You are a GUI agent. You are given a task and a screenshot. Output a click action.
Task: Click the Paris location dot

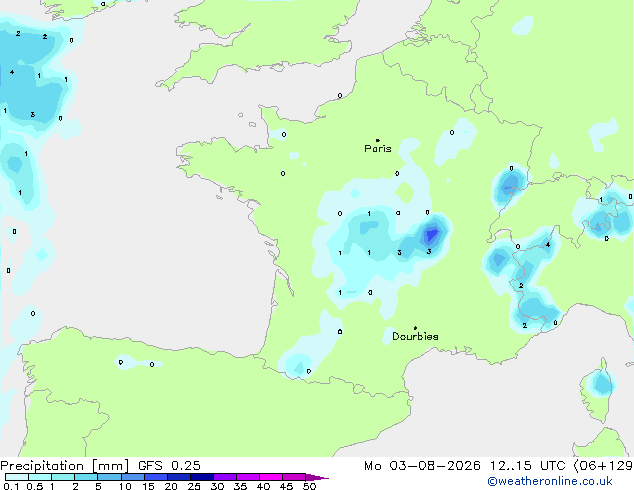pyautogui.click(x=378, y=140)
